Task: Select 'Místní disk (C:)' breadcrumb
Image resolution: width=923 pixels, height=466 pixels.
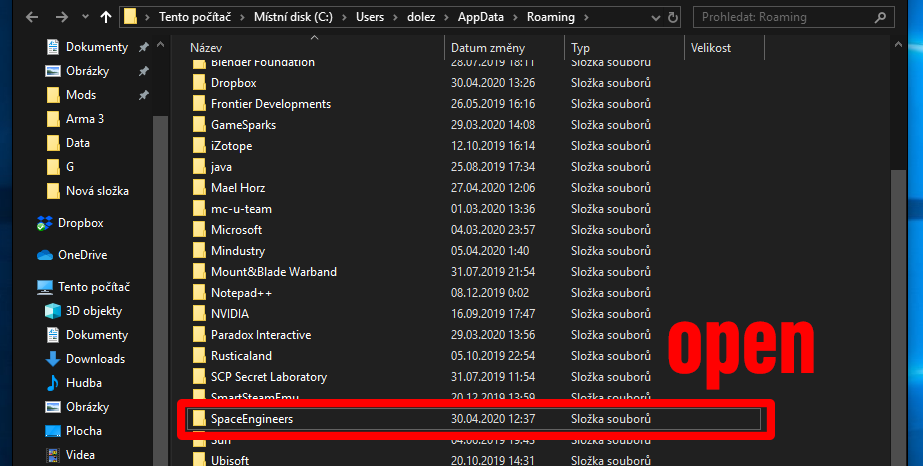Action: (x=293, y=17)
